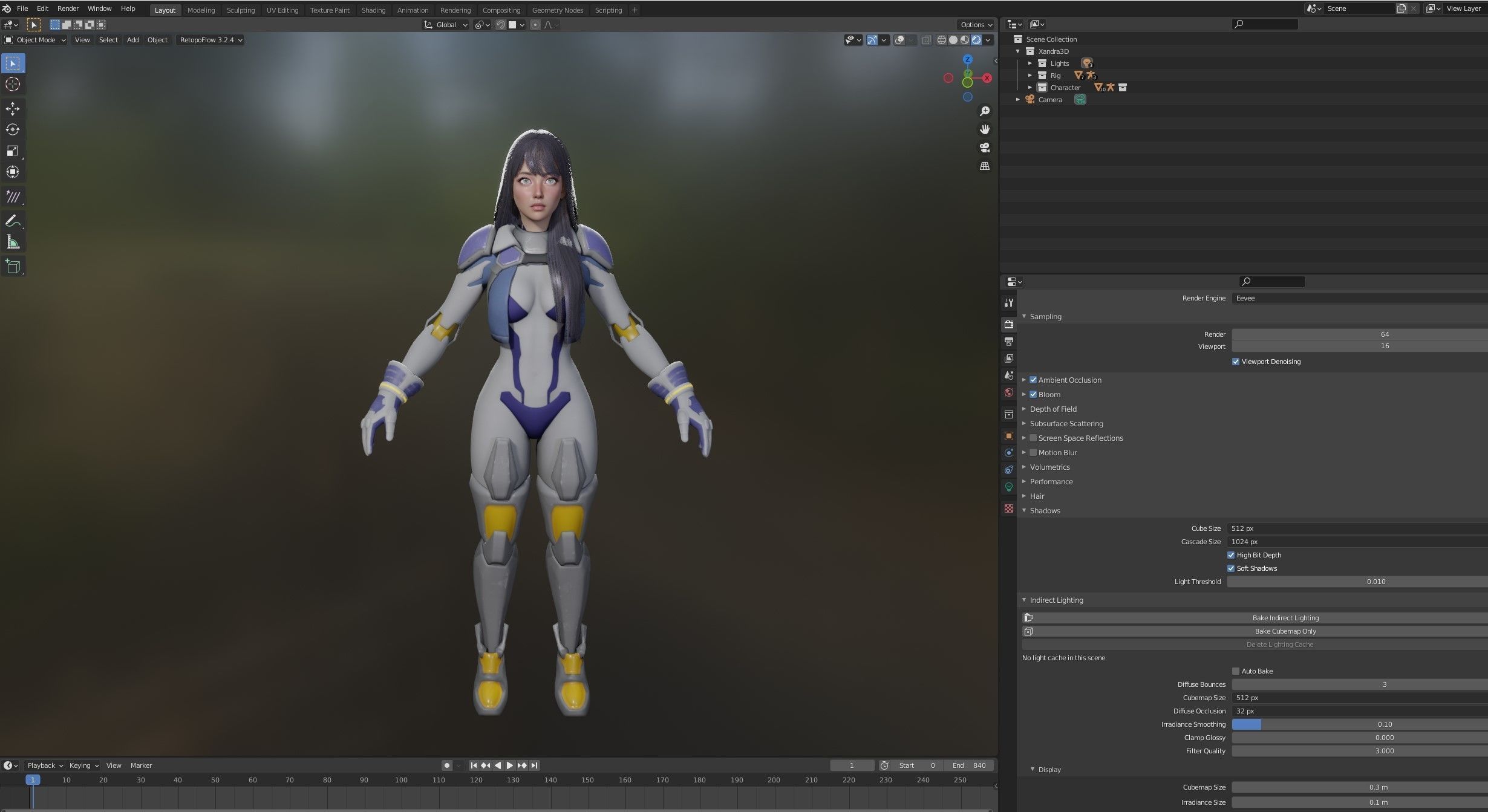The width and height of the screenshot is (1488, 812).
Task: Click the Light Threshold value field
Action: pyautogui.click(x=1357, y=582)
